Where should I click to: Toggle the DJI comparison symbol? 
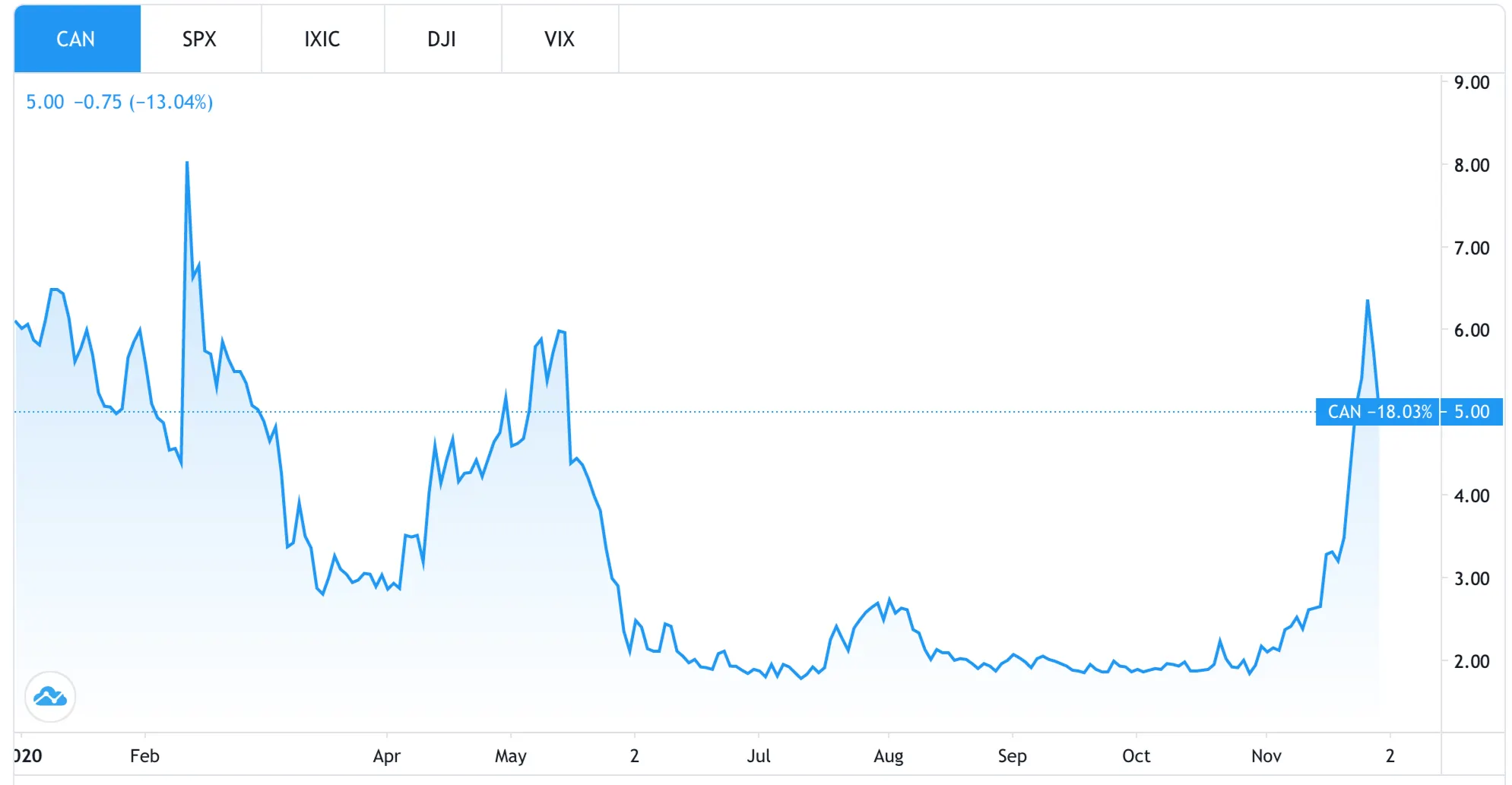tap(443, 39)
